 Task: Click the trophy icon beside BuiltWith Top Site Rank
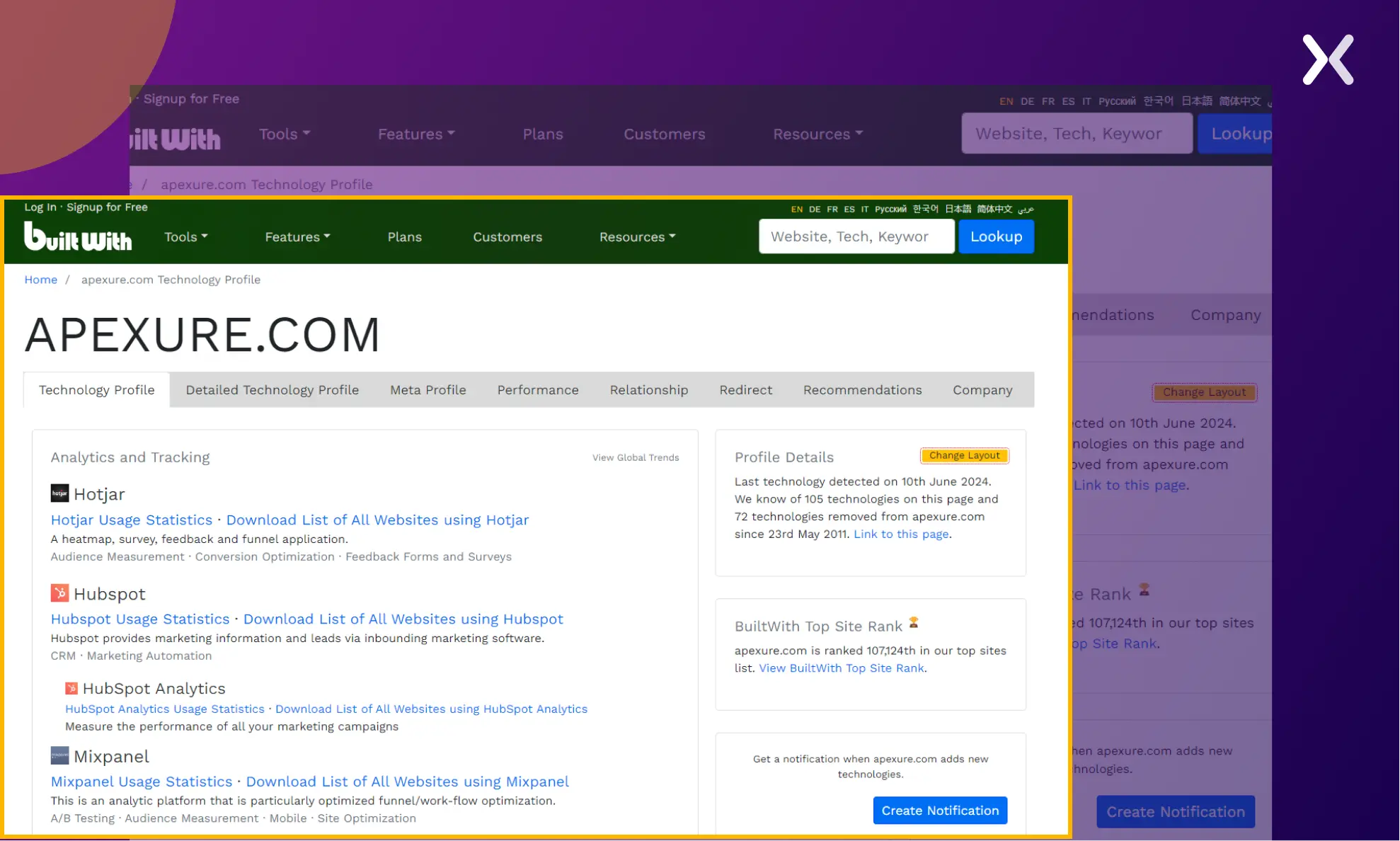(914, 623)
